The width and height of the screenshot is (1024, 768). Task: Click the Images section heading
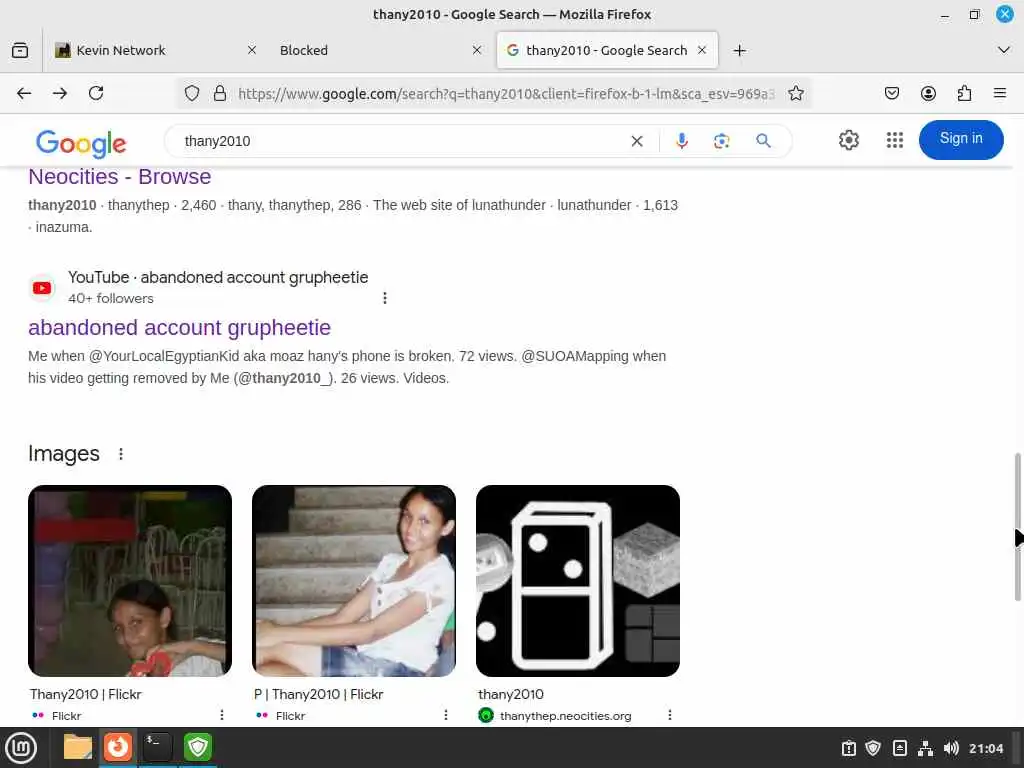[64, 454]
